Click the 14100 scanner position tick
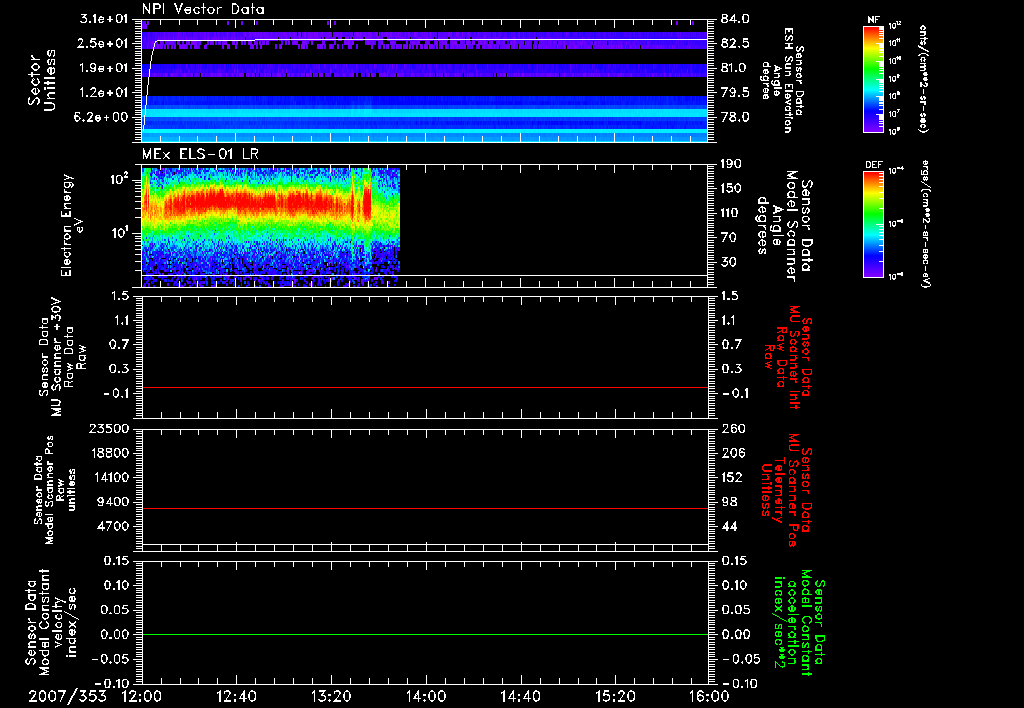This screenshot has width=1024, height=708. 110,477
